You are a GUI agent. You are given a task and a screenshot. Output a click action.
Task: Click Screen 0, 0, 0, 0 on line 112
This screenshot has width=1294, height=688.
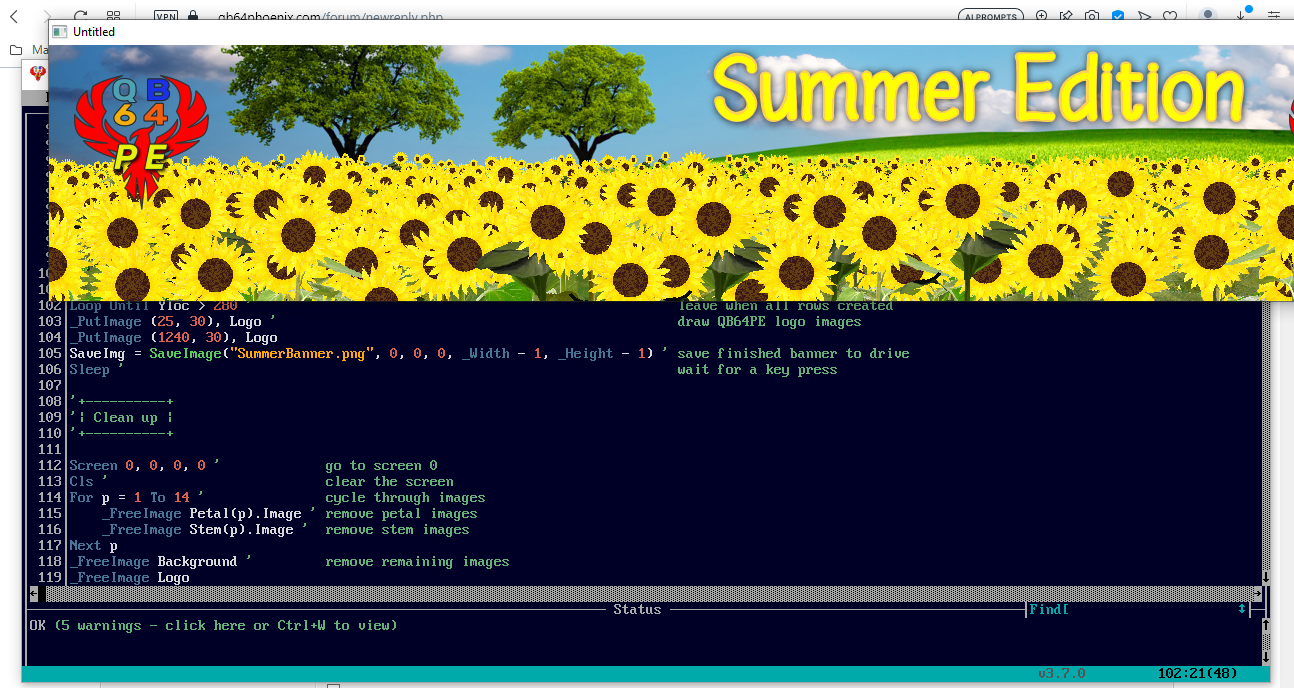coord(137,465)
